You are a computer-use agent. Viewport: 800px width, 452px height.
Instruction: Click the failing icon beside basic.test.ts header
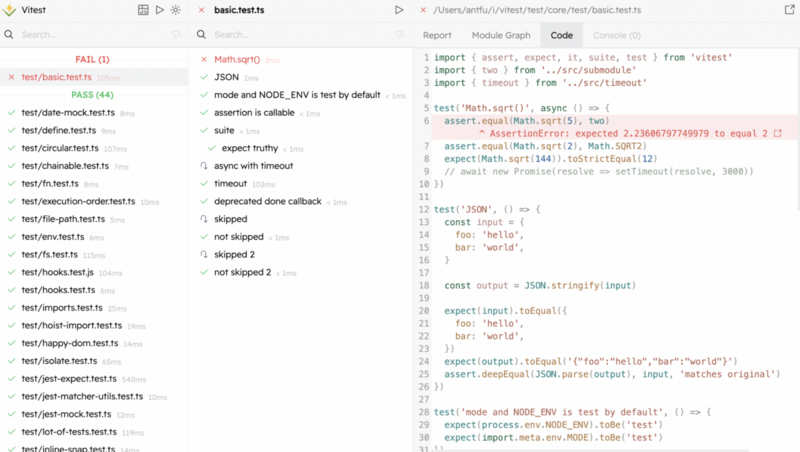(x=202, y=10)
